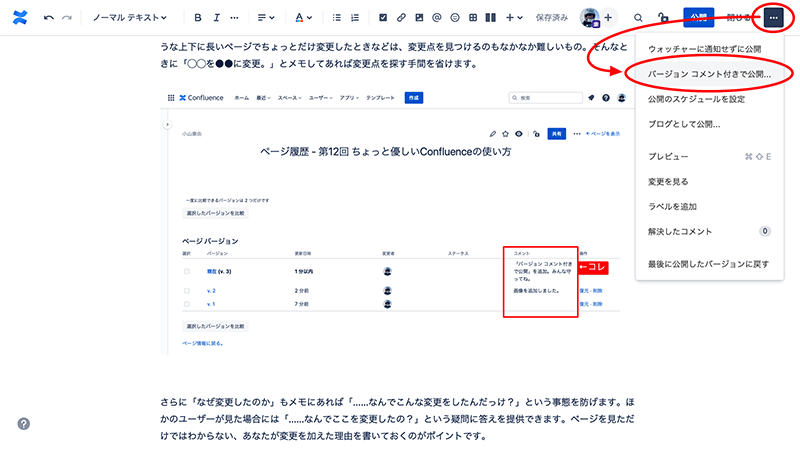Select 変更を見る menu item
This screenshot has width=800, height=450.
[710, 182]
